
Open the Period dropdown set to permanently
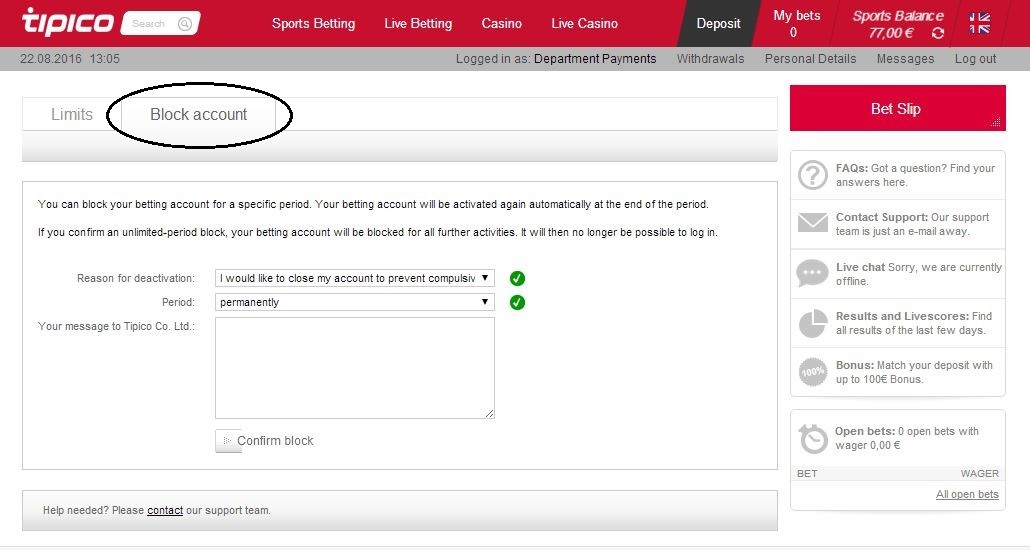(x=355, y=302)
